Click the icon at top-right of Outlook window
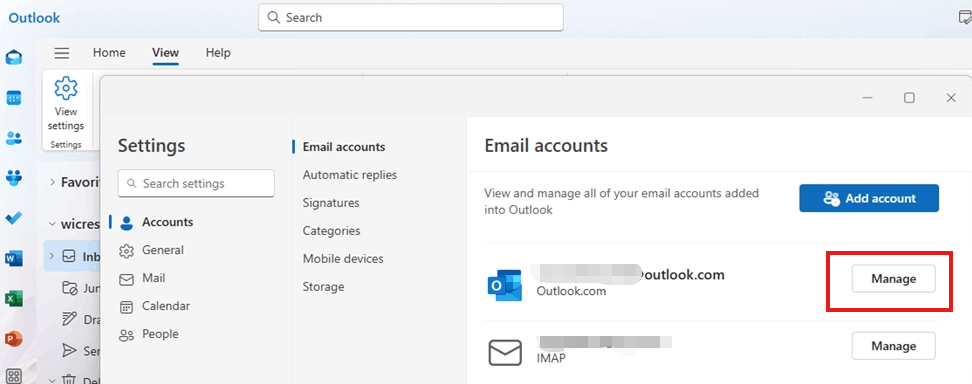The image size is (972, 384). coord(965,17)
